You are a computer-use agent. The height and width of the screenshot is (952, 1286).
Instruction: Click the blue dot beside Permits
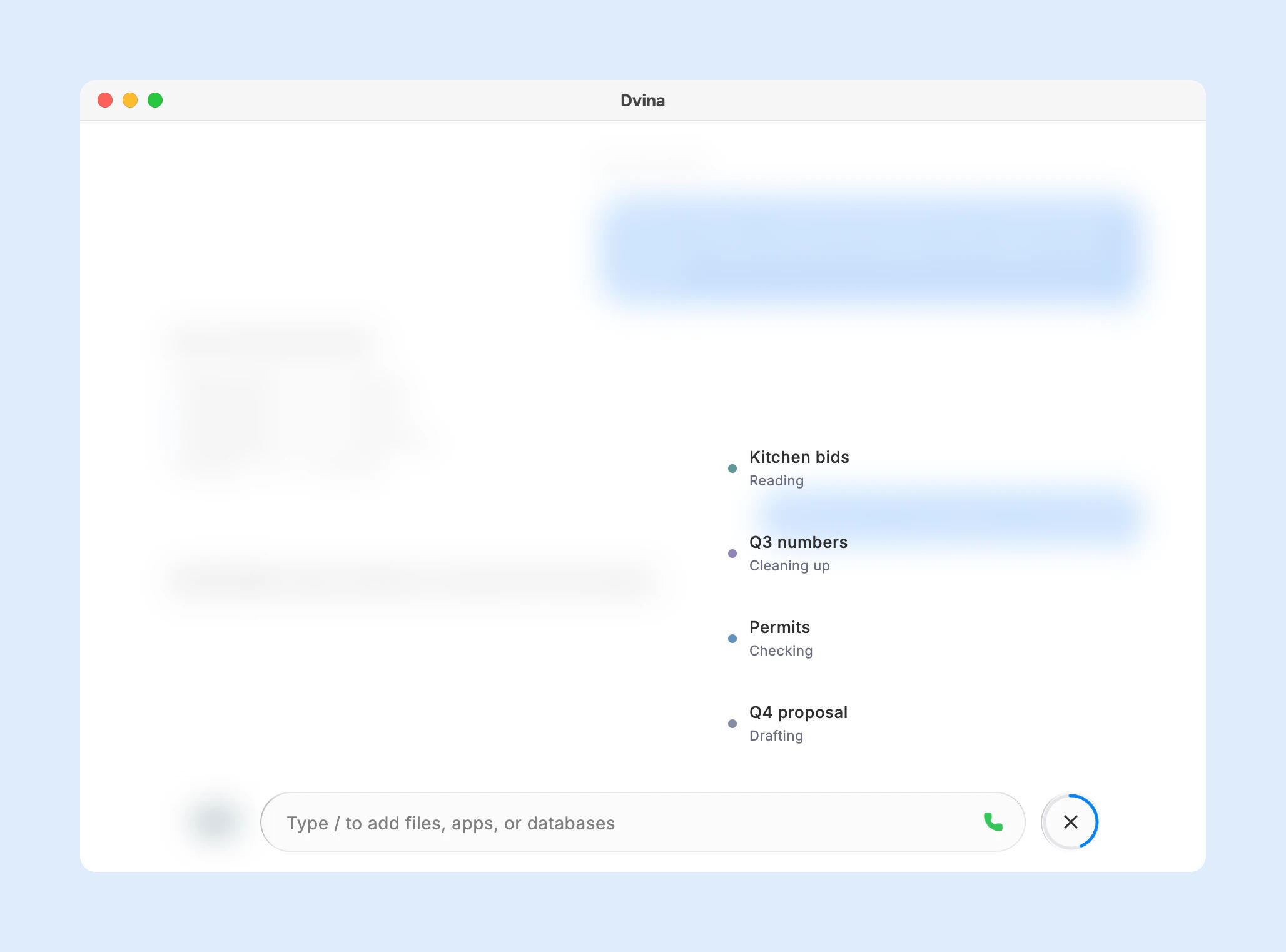(x=732, y=639)
